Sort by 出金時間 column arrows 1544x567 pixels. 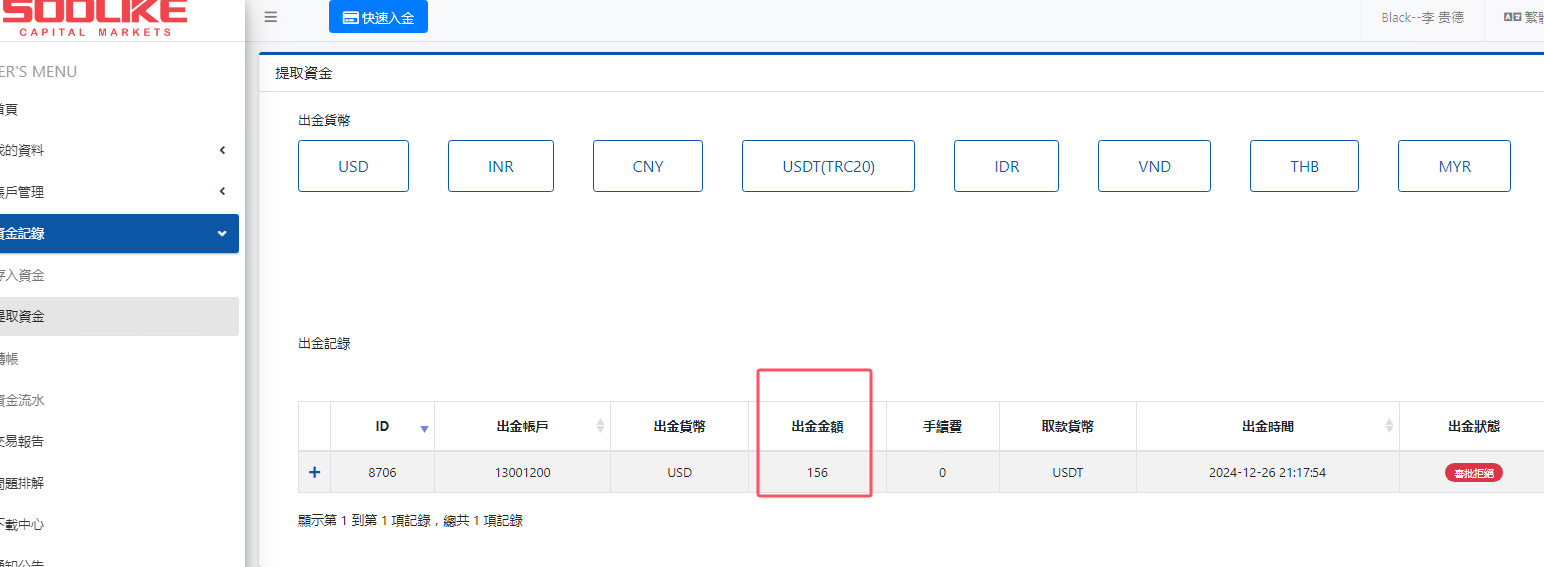pyautogui.click(x=1389, y=426)
